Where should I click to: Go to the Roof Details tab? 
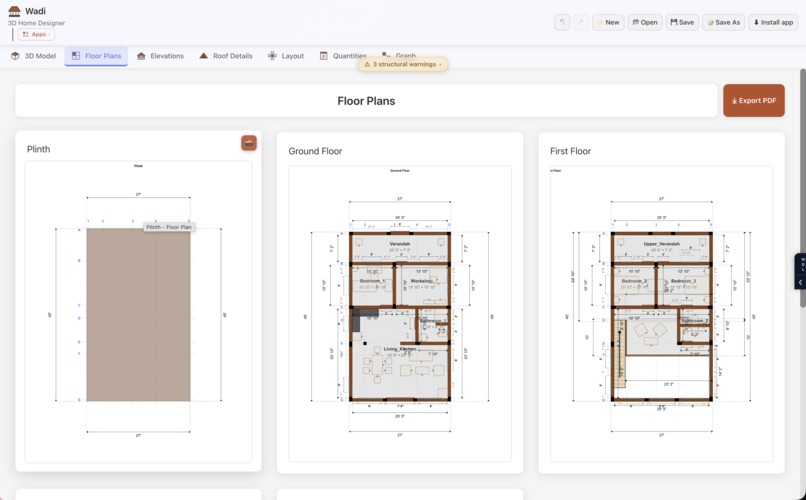(x=226, y=56)
